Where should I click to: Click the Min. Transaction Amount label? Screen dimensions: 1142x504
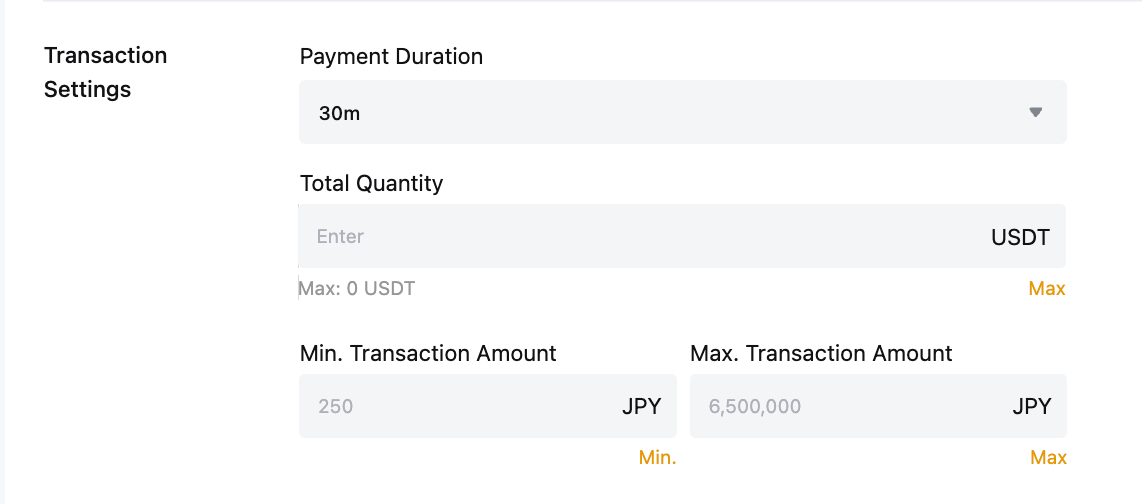click(x=428, y=353)
